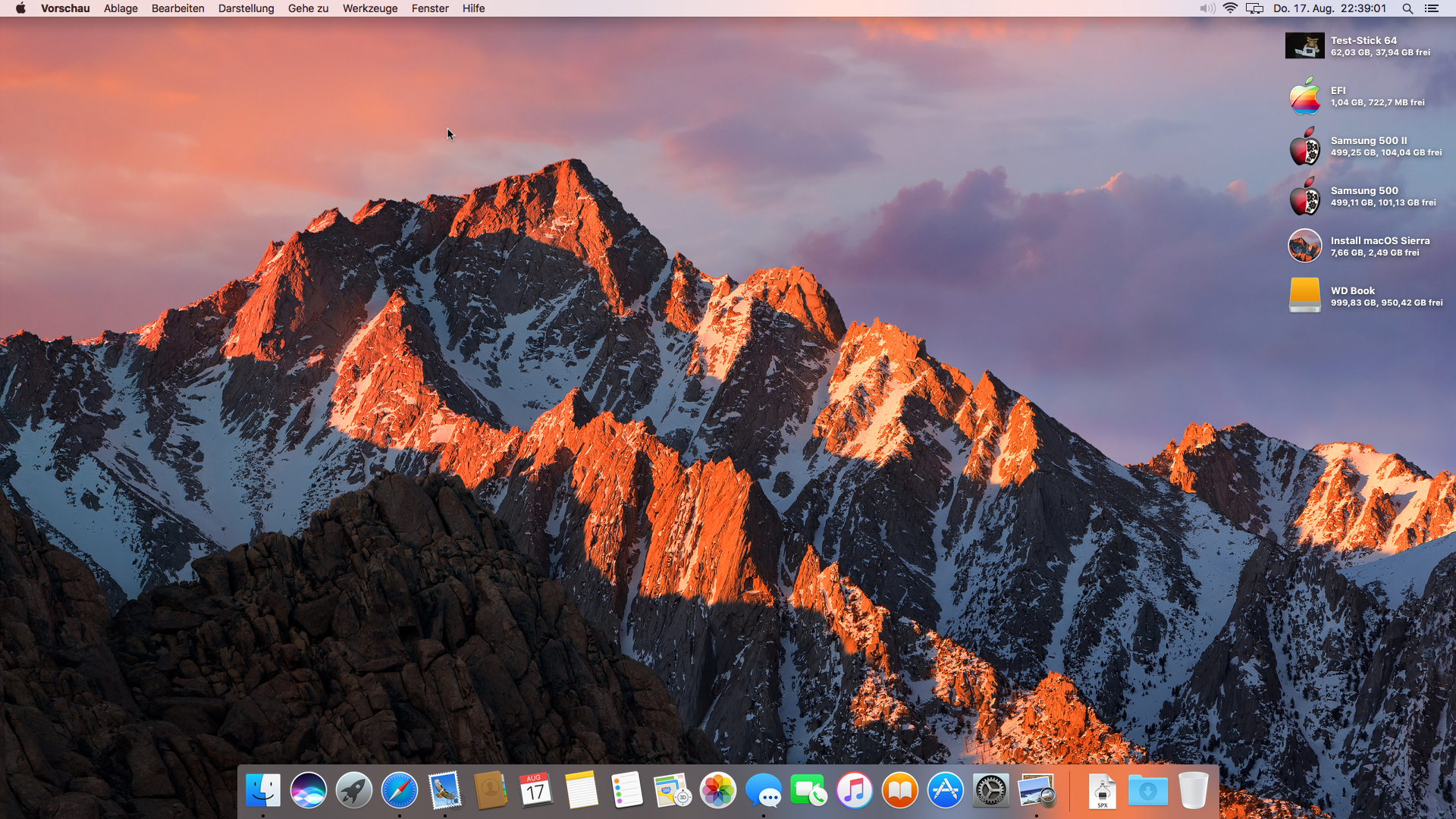The width and height of the screenshot is (1456, 819).
Task: Open the Mail stamp icon
Action: 445,791
